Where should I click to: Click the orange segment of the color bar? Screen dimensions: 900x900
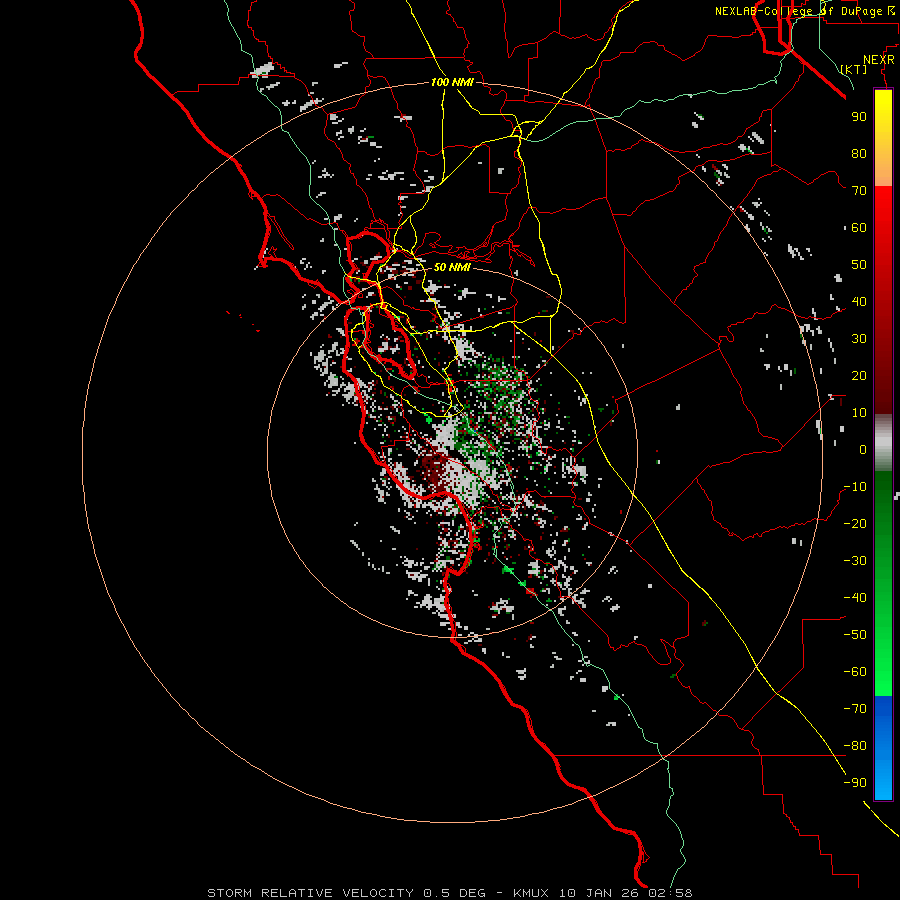tap(883, 168)
